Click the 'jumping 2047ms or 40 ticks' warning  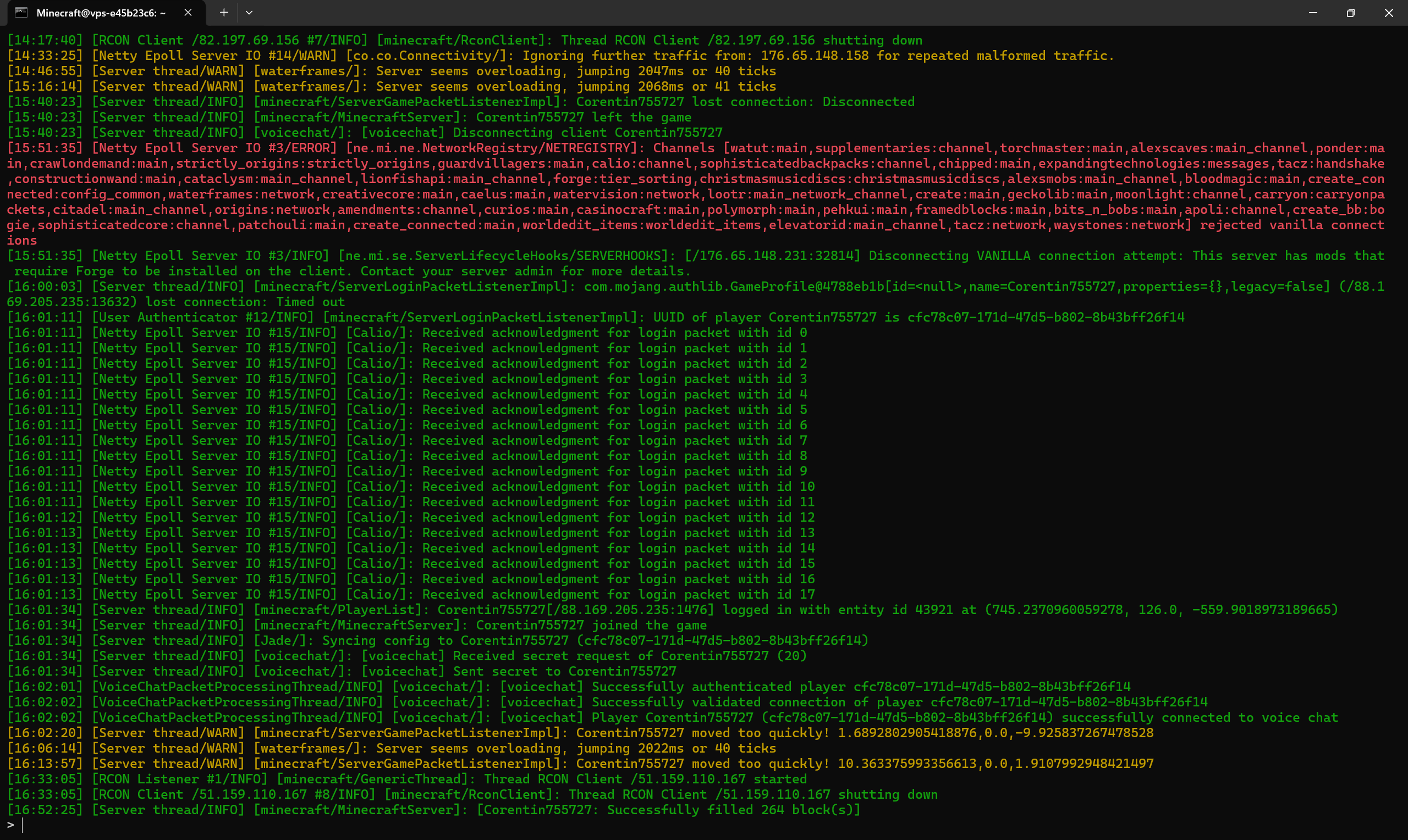[x=392, y=71]
